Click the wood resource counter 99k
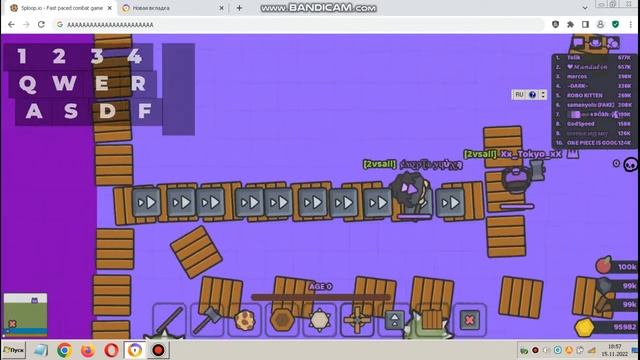Image resolution: width=640 pixels, height=360 pixels. pyautogui.click(x=617, y=304)
